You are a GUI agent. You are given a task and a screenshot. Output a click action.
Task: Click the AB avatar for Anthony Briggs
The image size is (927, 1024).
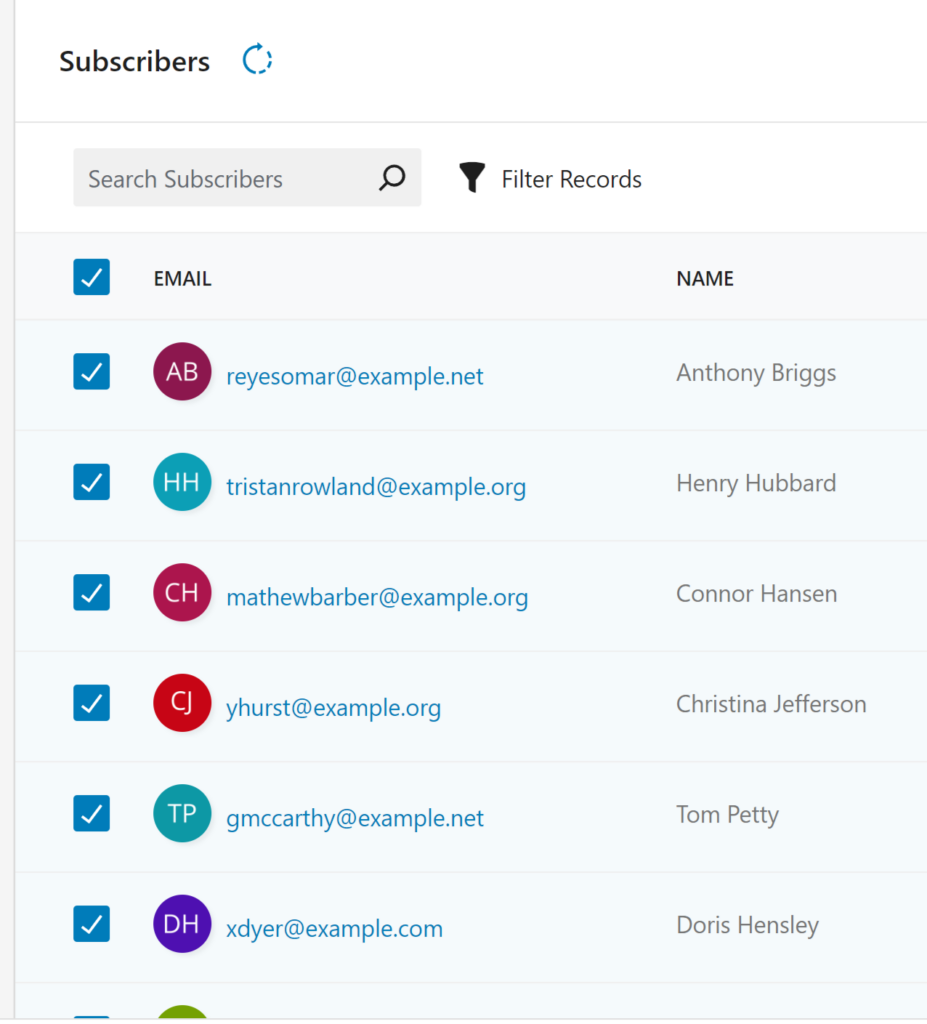[182, 372]
